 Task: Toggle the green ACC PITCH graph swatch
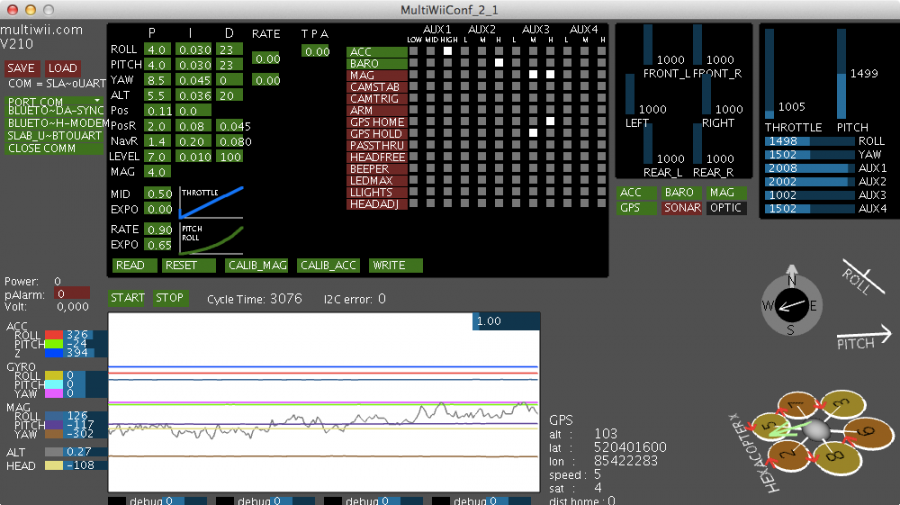[54, 344]
